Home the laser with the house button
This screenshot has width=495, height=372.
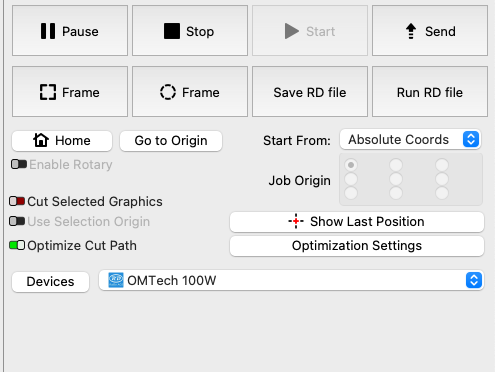click(x=62, y=141)
